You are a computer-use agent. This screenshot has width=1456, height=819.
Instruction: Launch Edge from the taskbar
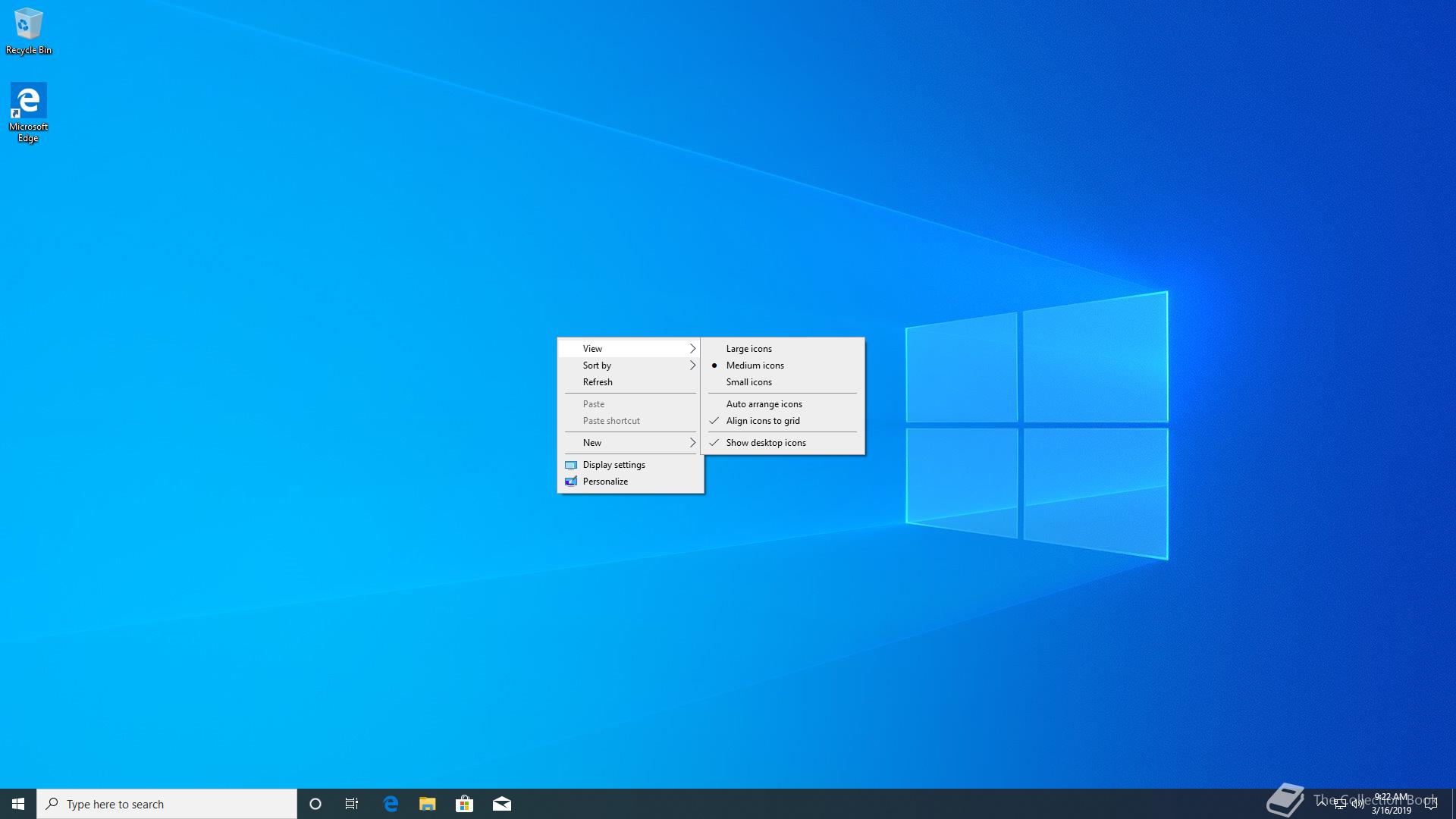point(391,804)
